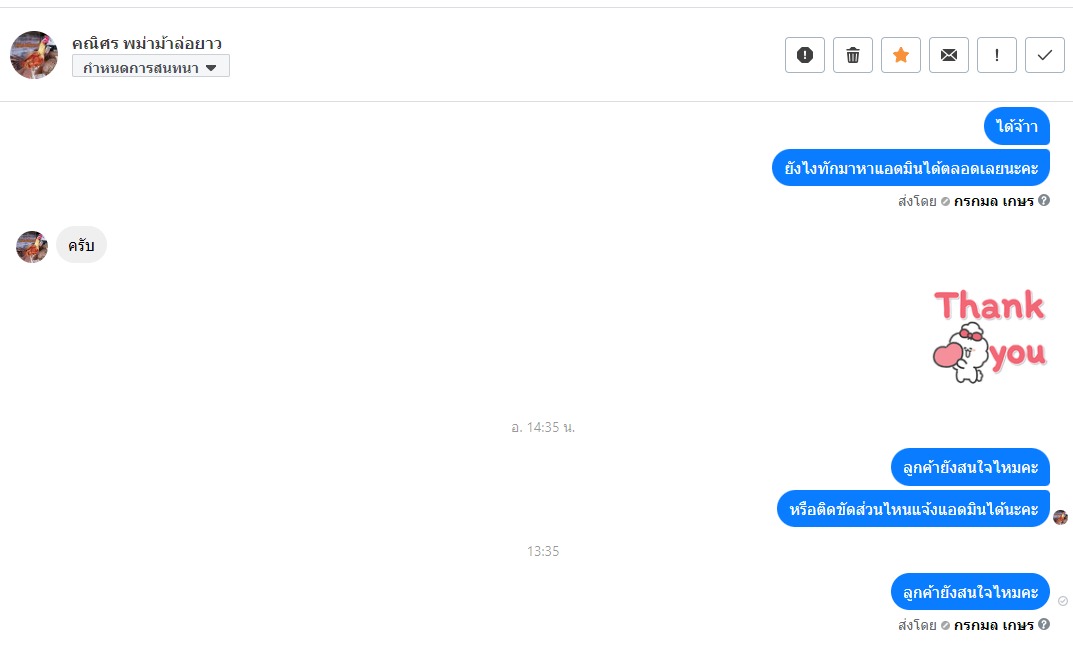The image size is (1073, 648).
Task: Select the ครับ message bubble
Action: (x=81, y=244)
